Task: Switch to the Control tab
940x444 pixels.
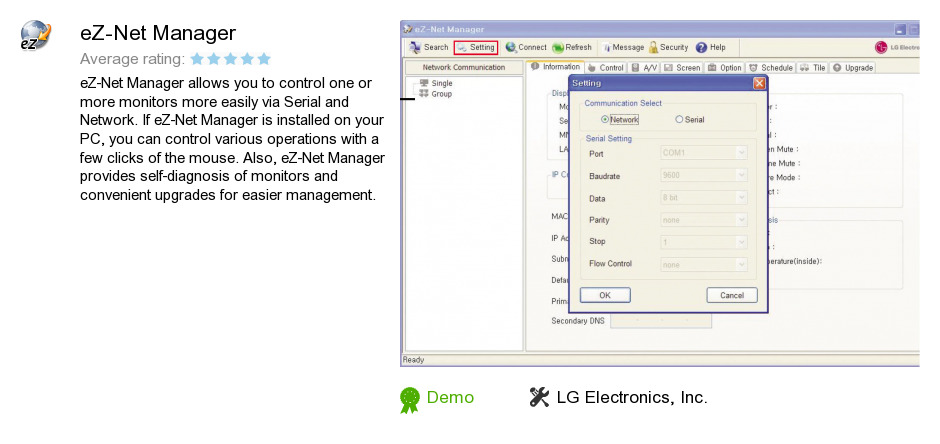Action: click(605, 68)
